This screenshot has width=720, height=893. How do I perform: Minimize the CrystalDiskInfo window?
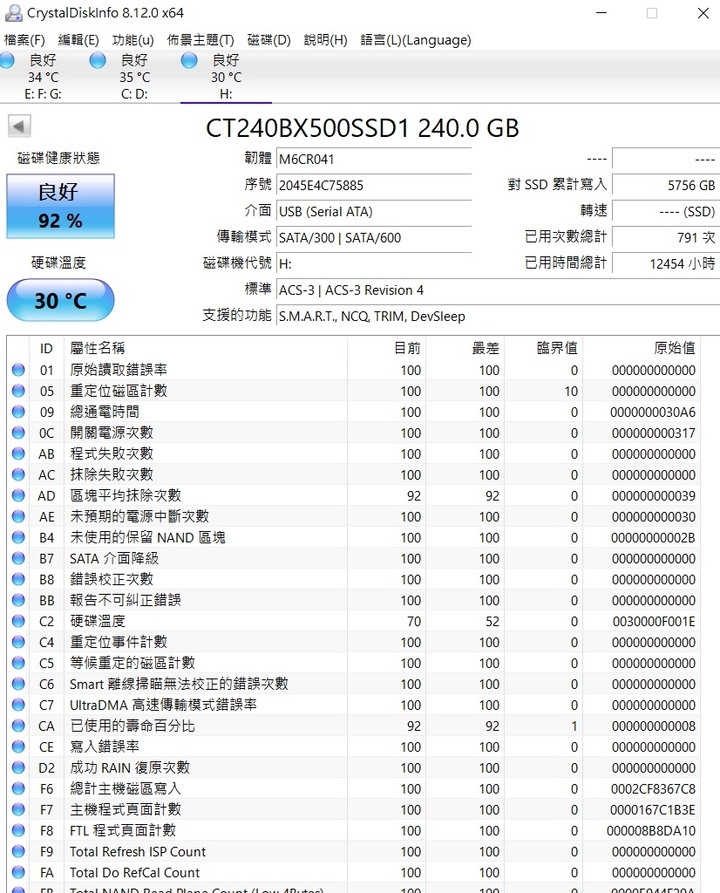coord(602,13)
